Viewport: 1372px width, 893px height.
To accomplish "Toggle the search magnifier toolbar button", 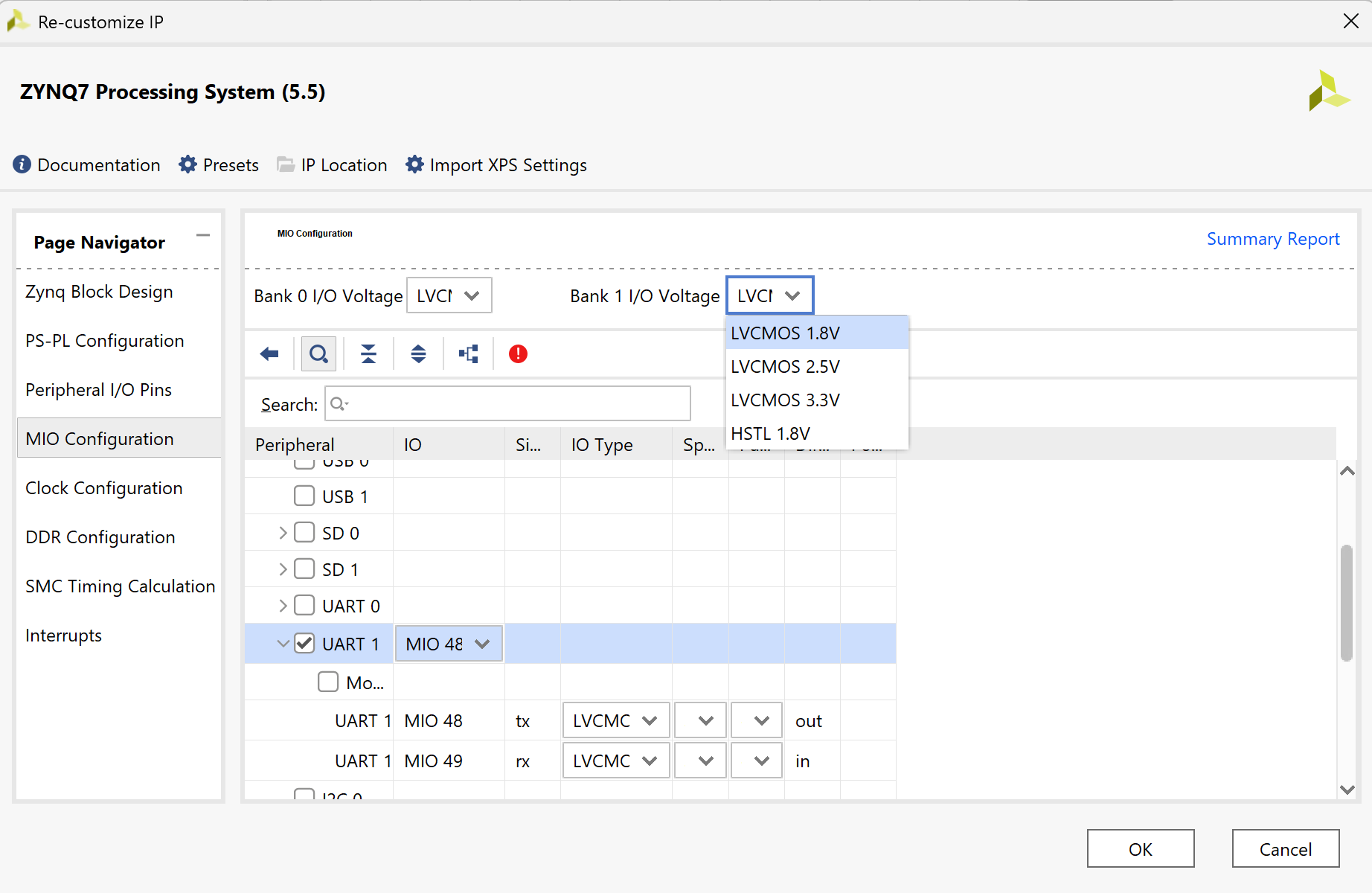I will [x=318, y=354].
